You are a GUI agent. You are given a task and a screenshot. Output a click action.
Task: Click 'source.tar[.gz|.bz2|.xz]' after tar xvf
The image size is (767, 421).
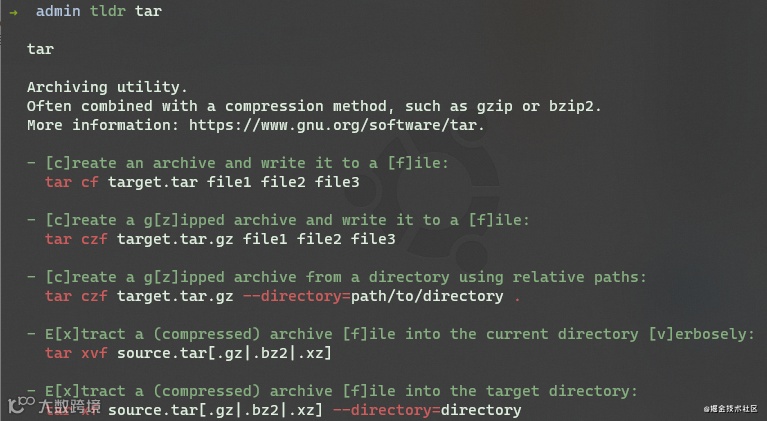point(224,353)
